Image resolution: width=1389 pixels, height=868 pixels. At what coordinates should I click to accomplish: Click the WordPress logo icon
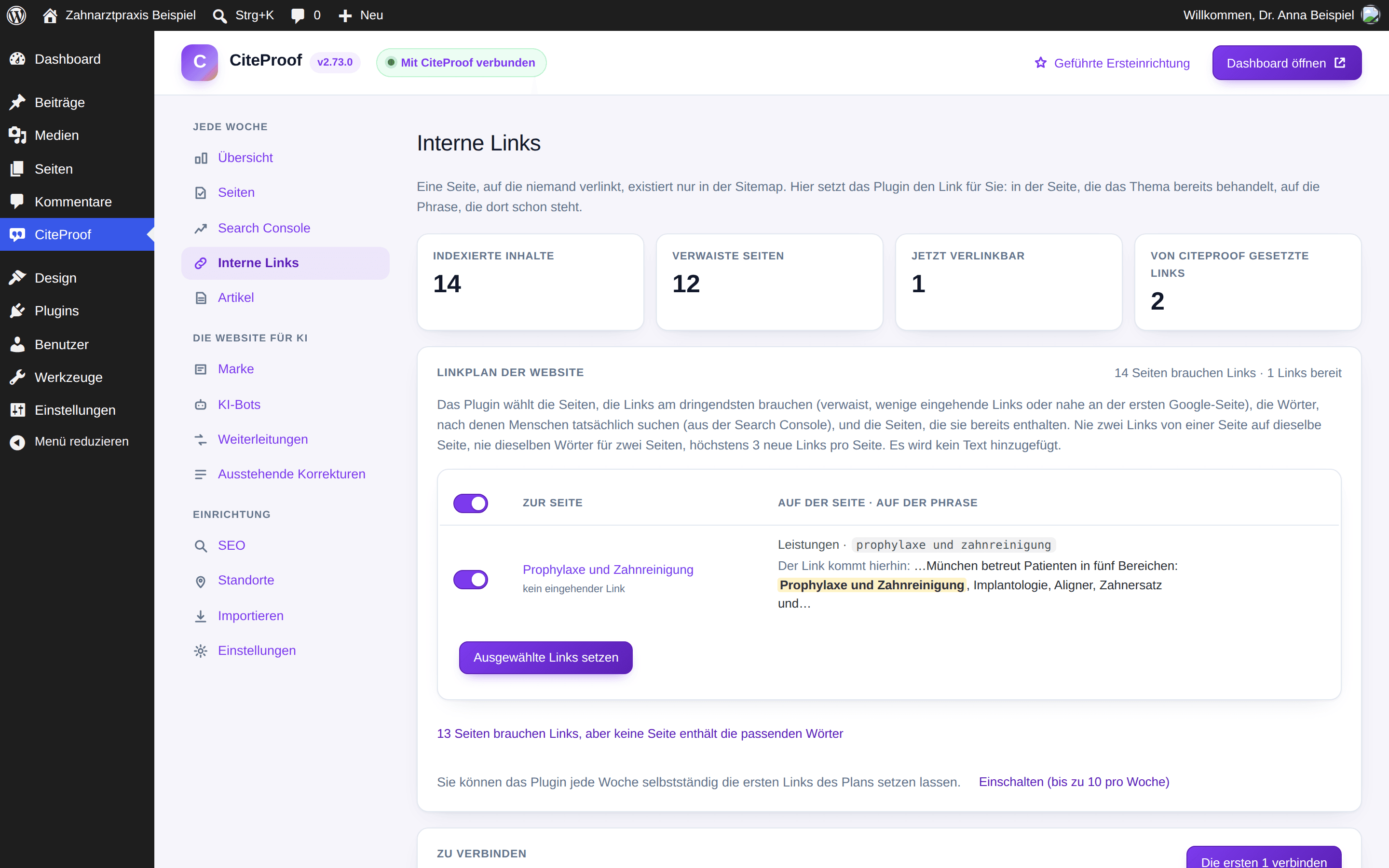click(x=17, y=15)
